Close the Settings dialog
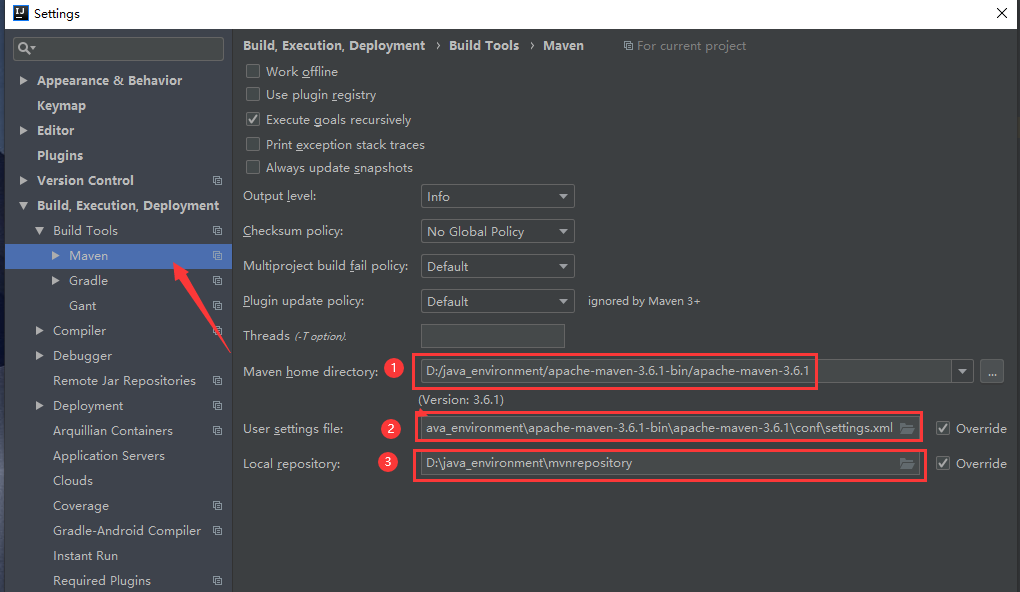The height and width of the screenshot is (592, 1020). coord(1002,13)
